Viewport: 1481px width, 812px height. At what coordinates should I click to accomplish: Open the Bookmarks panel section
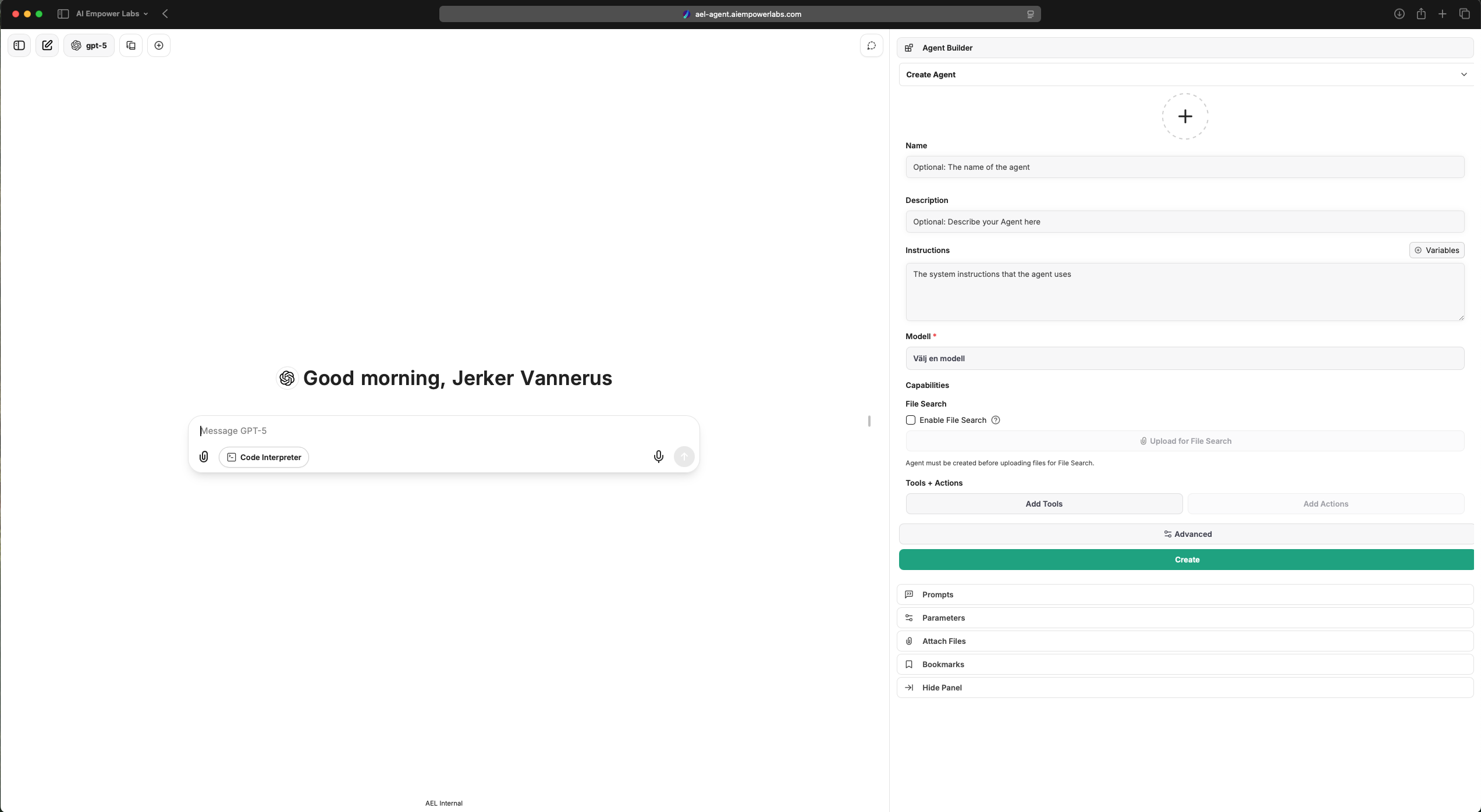click(x=1185, y=664)
